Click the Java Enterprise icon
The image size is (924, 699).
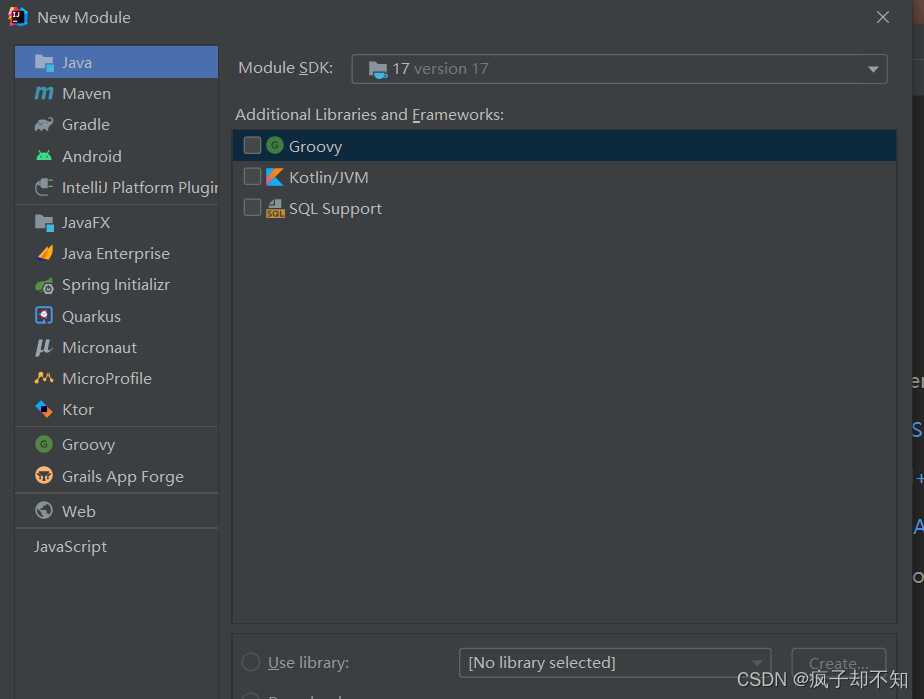click(45, 253)
